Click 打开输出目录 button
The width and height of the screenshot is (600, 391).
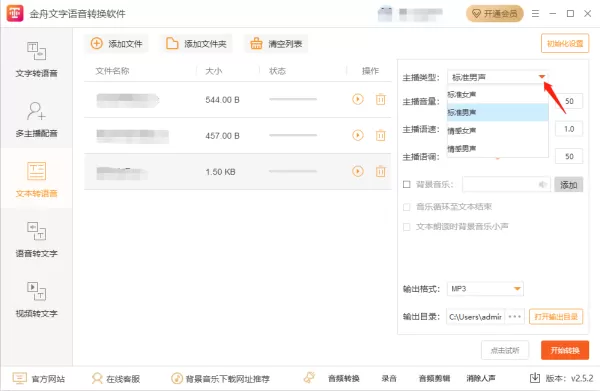[x=556, y=317]
